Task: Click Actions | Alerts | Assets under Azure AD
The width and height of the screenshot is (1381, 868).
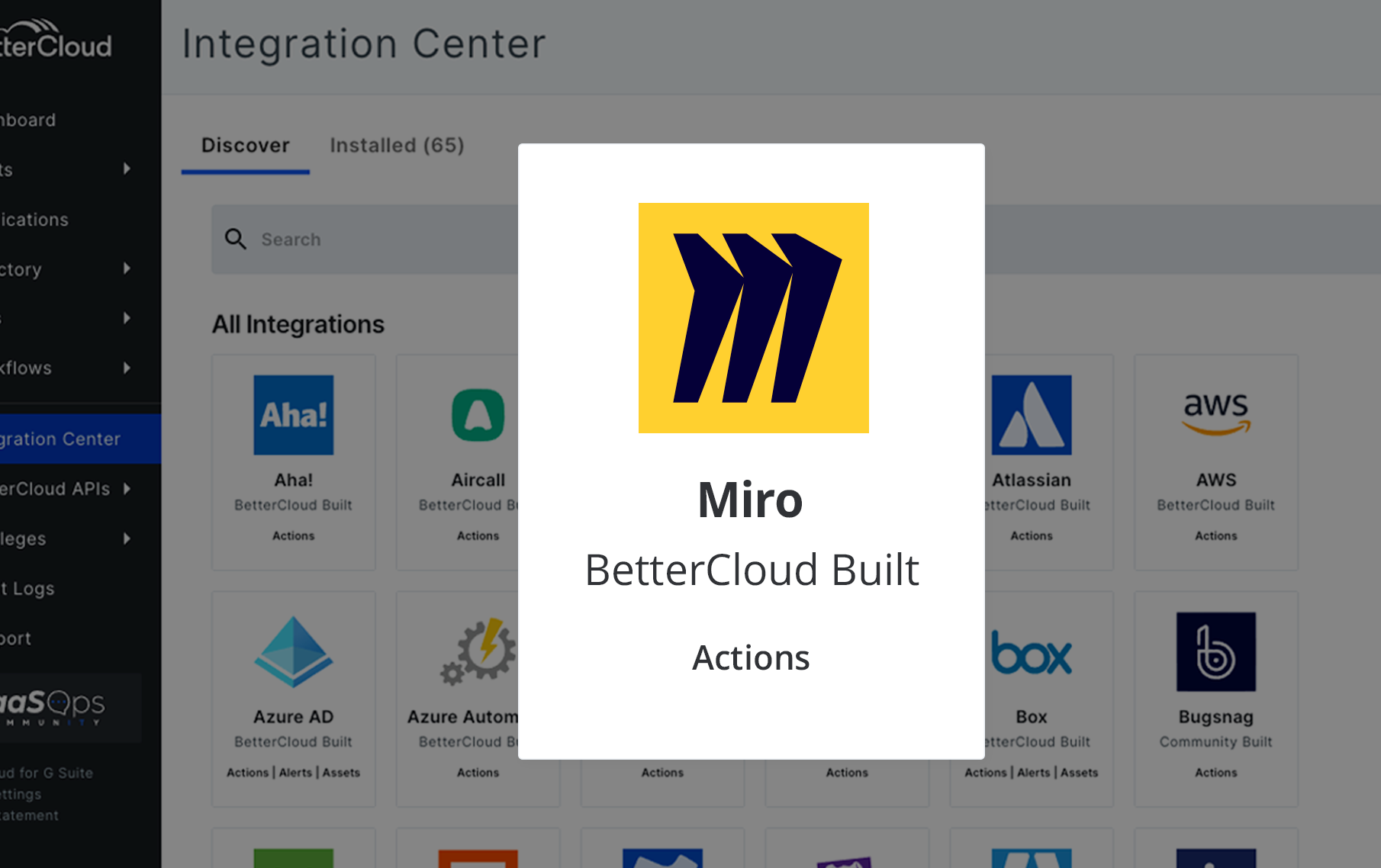Action: tap(293, 773)
